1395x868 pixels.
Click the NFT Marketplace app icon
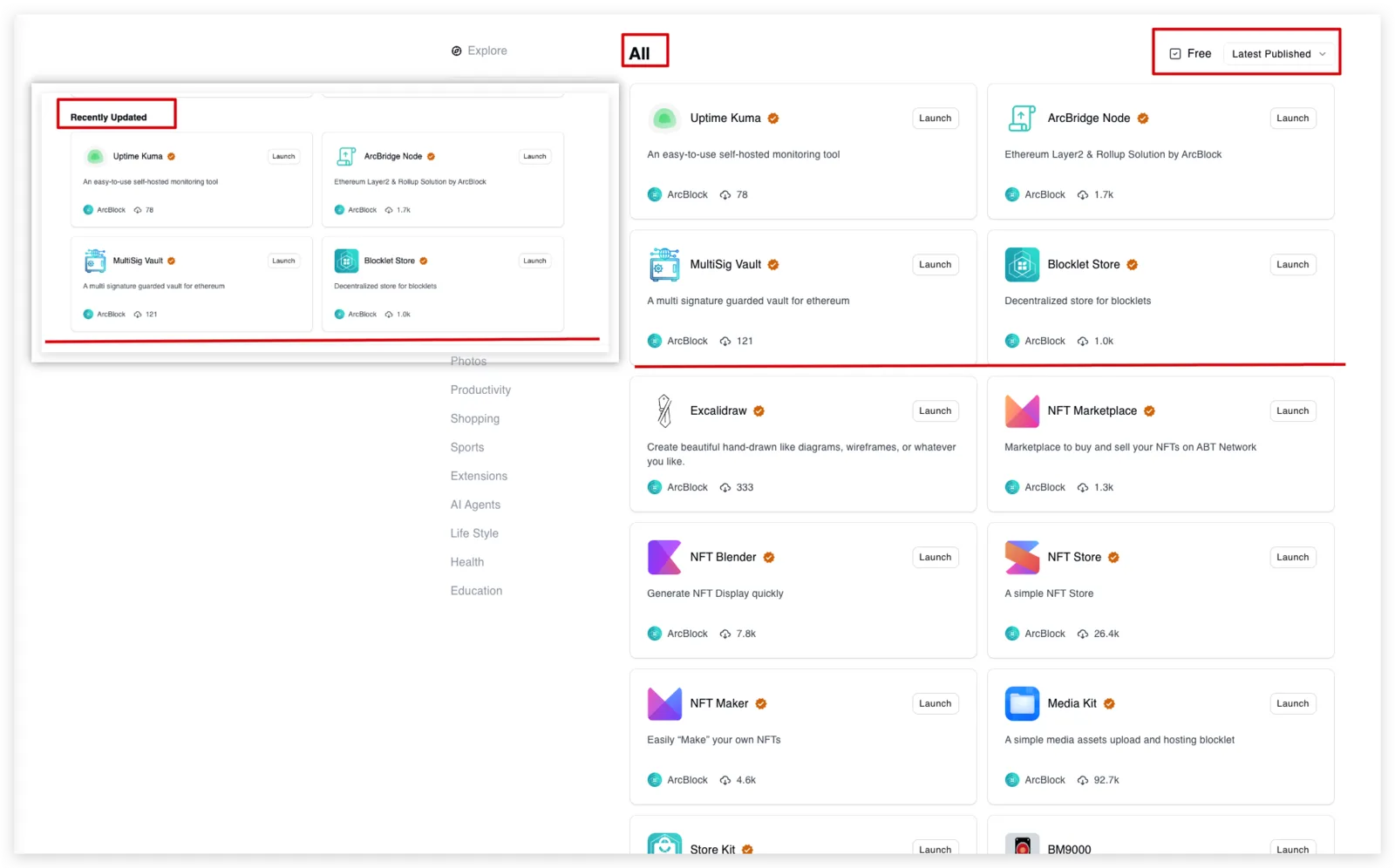[1022, 411]
